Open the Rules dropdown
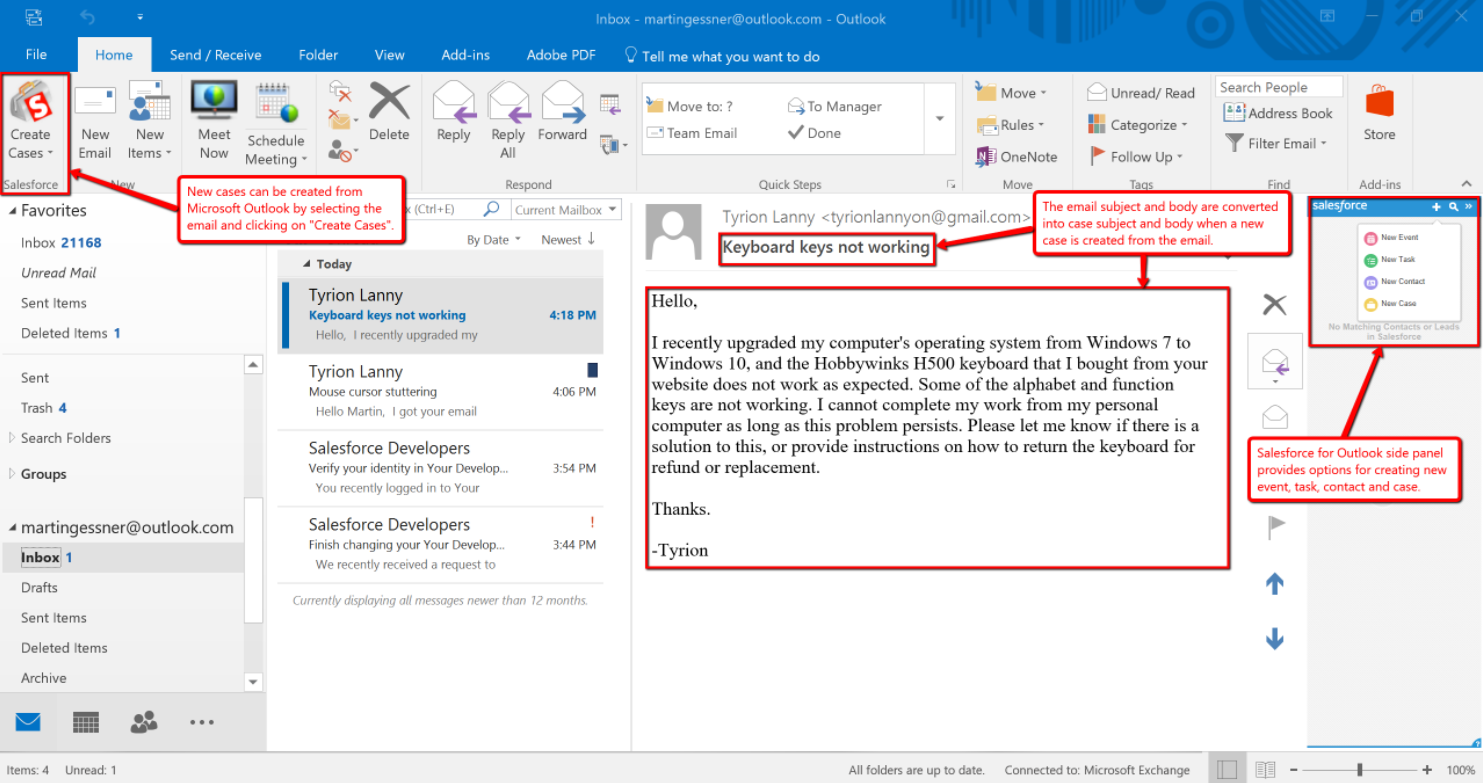 click(x=1011, y=125)
